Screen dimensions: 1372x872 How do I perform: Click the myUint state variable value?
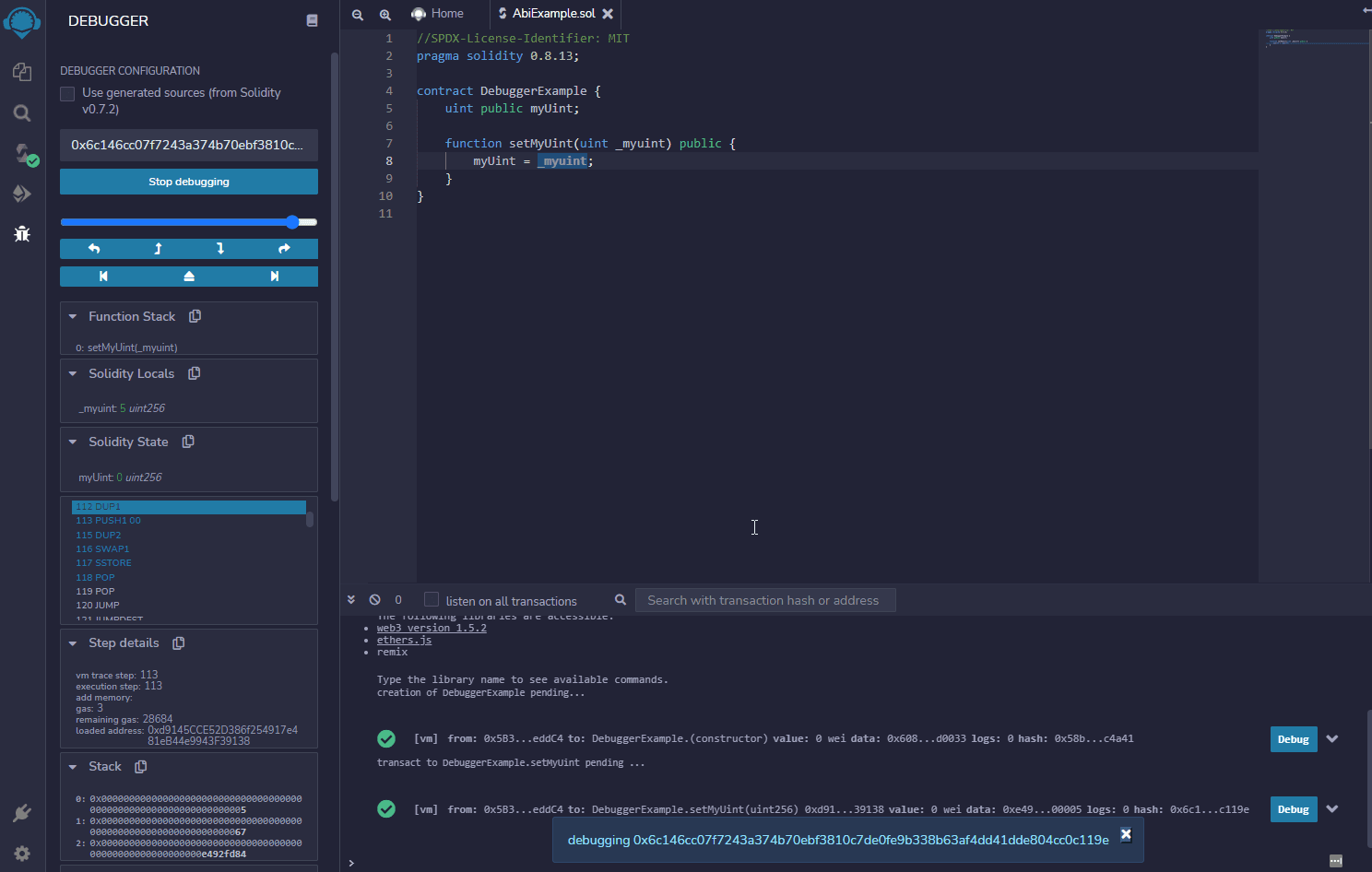pos(119,477)
